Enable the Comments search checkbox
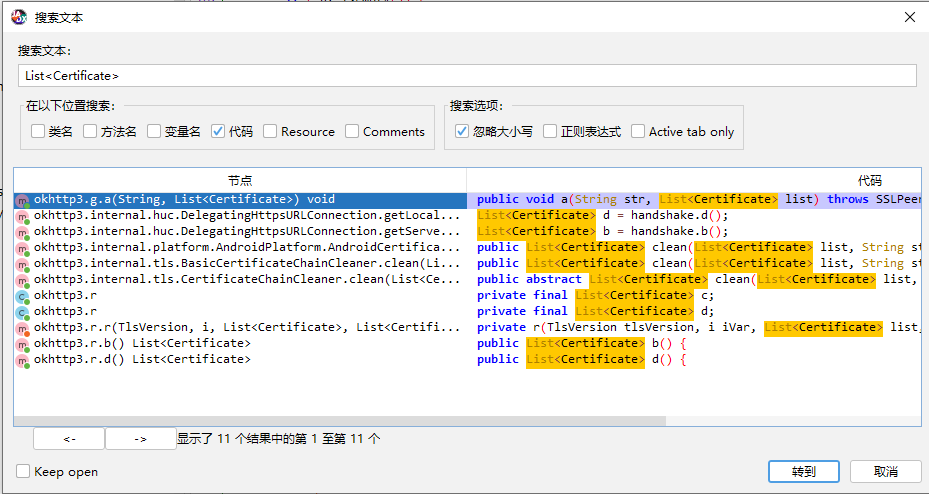Image resolution: width=929 pixels, height=494 pixels. (352, 131)
